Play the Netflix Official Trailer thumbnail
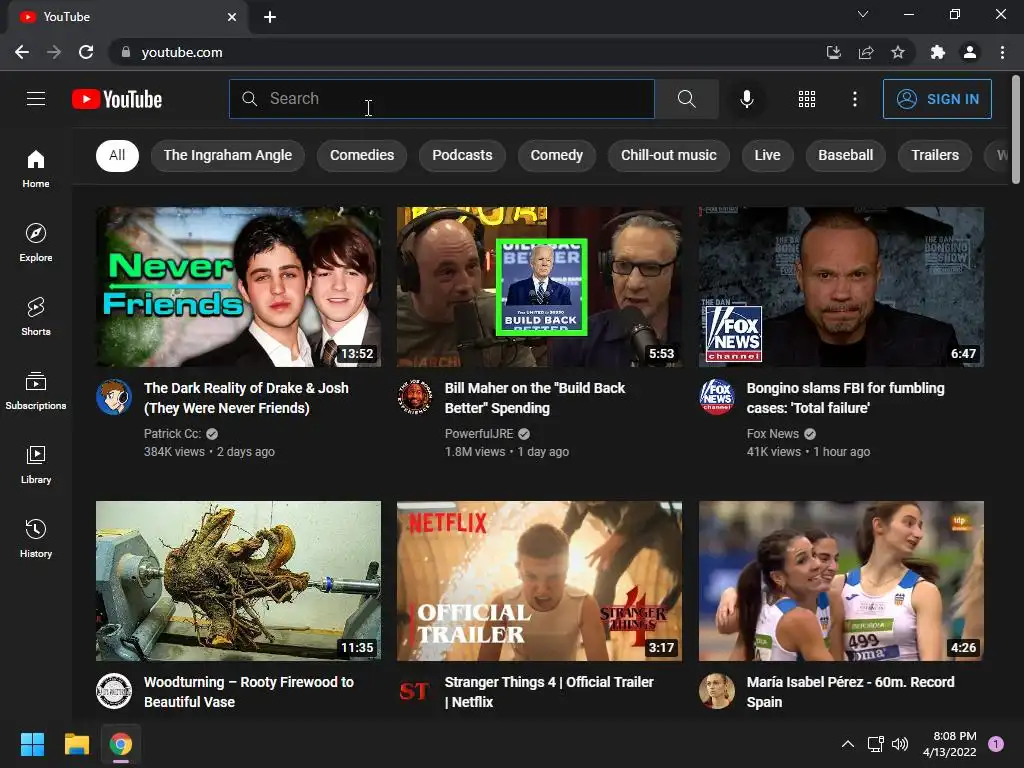The height and width of the screenshot is (768, 1024). (539, 581)
